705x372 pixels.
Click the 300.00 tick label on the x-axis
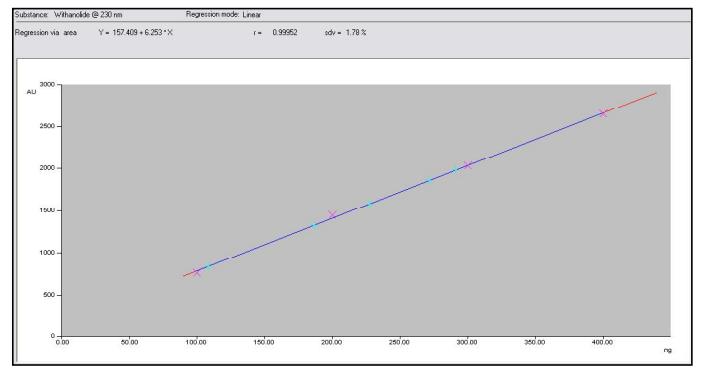[467, 342]
